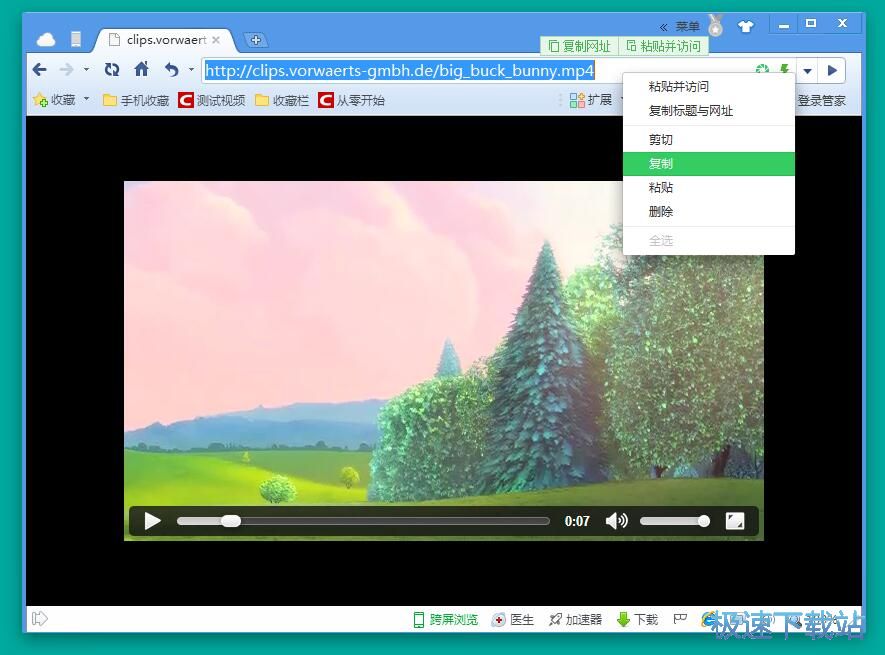Screen dimensions: 885x655
Task: Open the 加速器 accelerator tool
Action: (x=575, y=619)
